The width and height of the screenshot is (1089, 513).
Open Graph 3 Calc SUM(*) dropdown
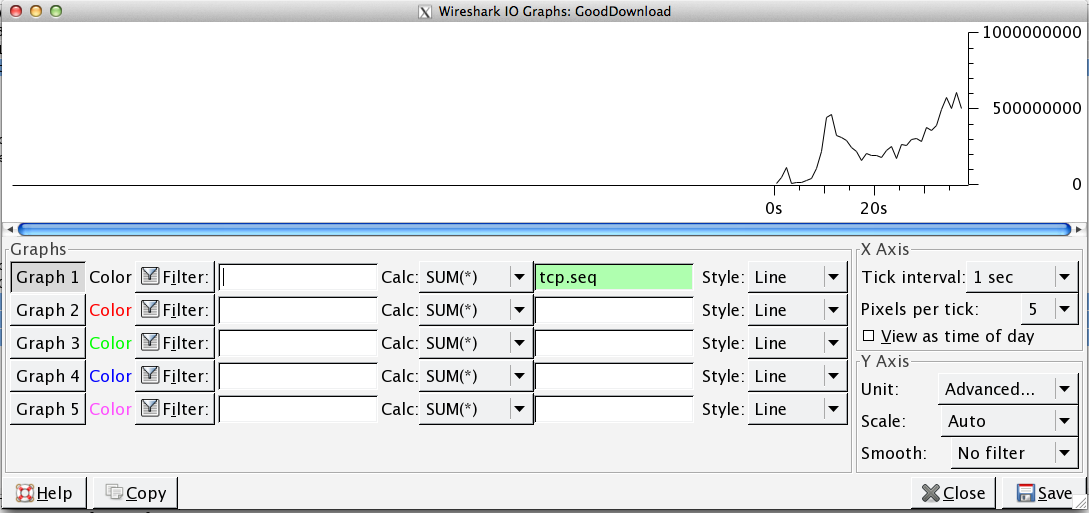click(476, 343)
